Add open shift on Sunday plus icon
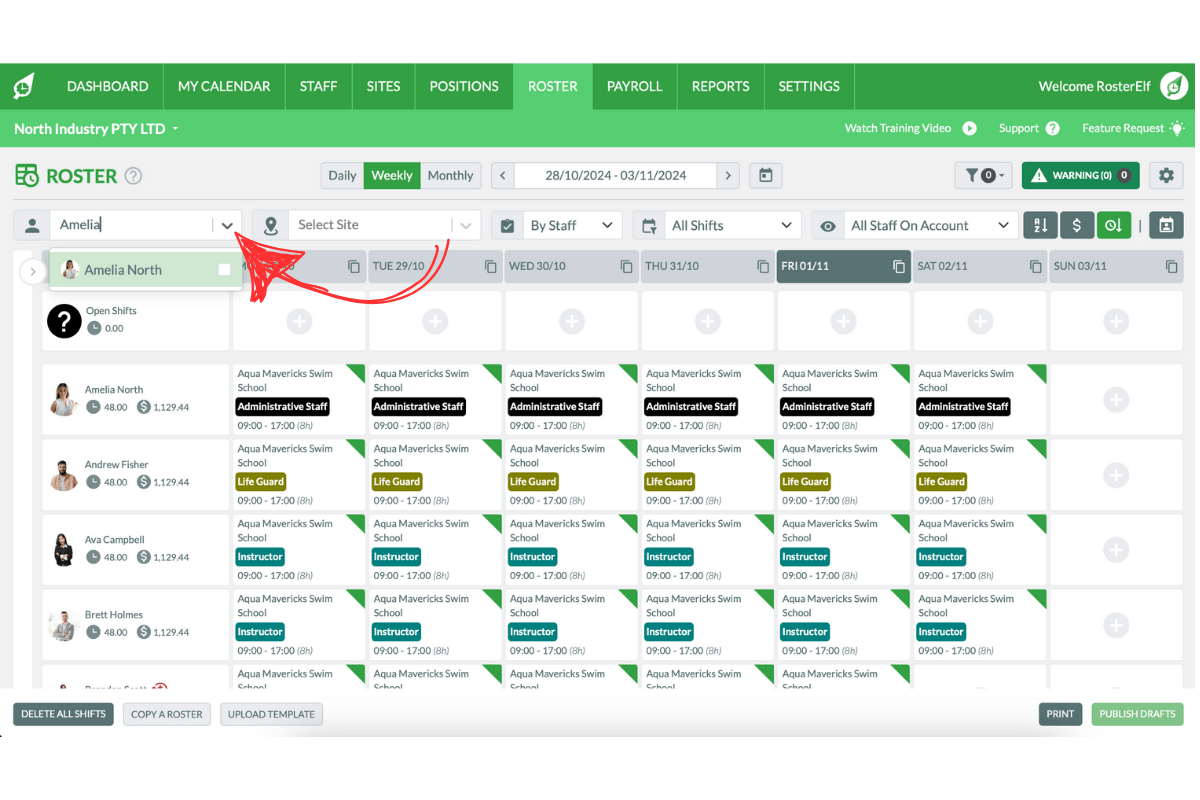This screenshot has width=1200, height=800. point(1116,321)
